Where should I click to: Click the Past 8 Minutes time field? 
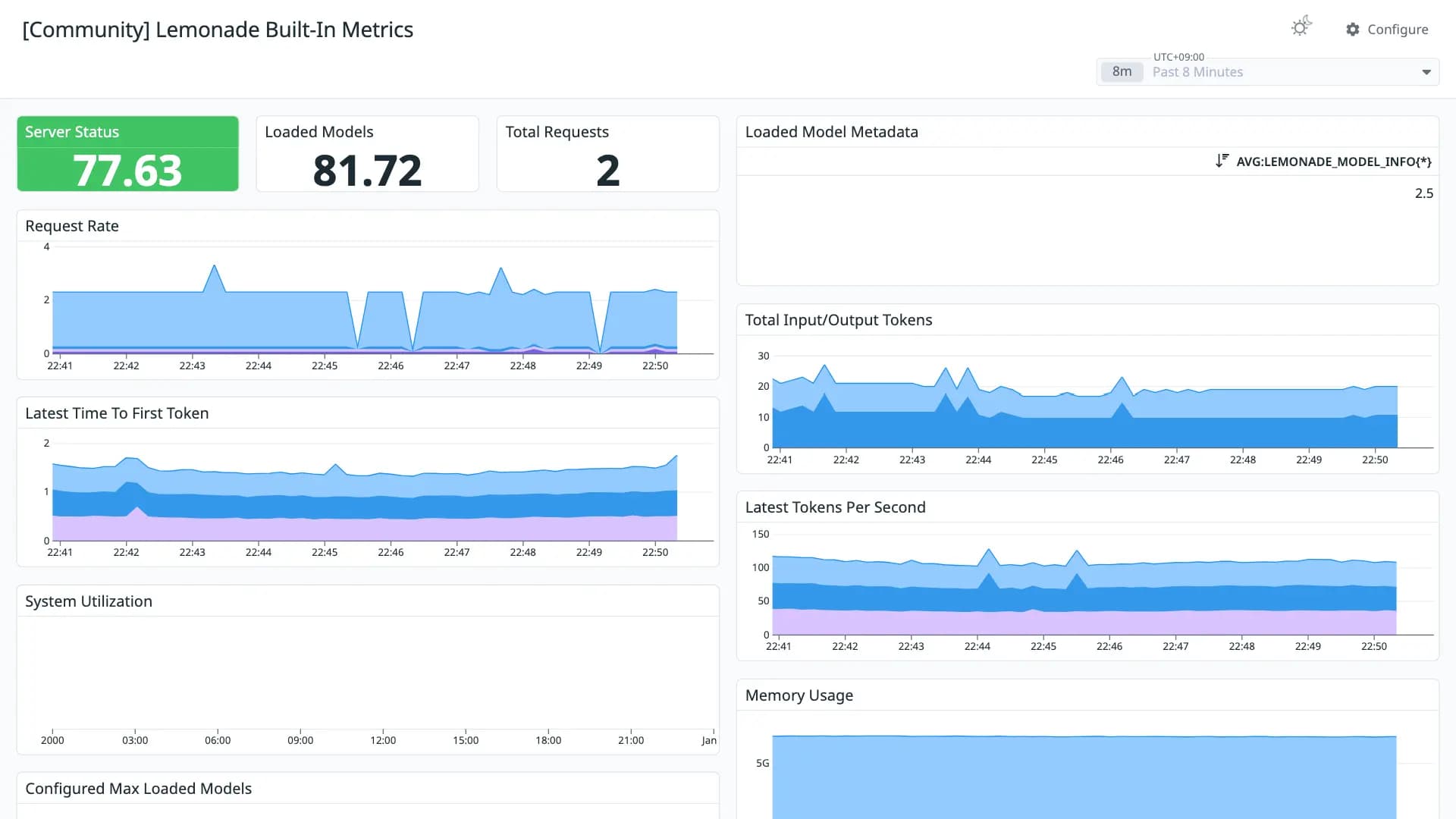coord(1268,72)
